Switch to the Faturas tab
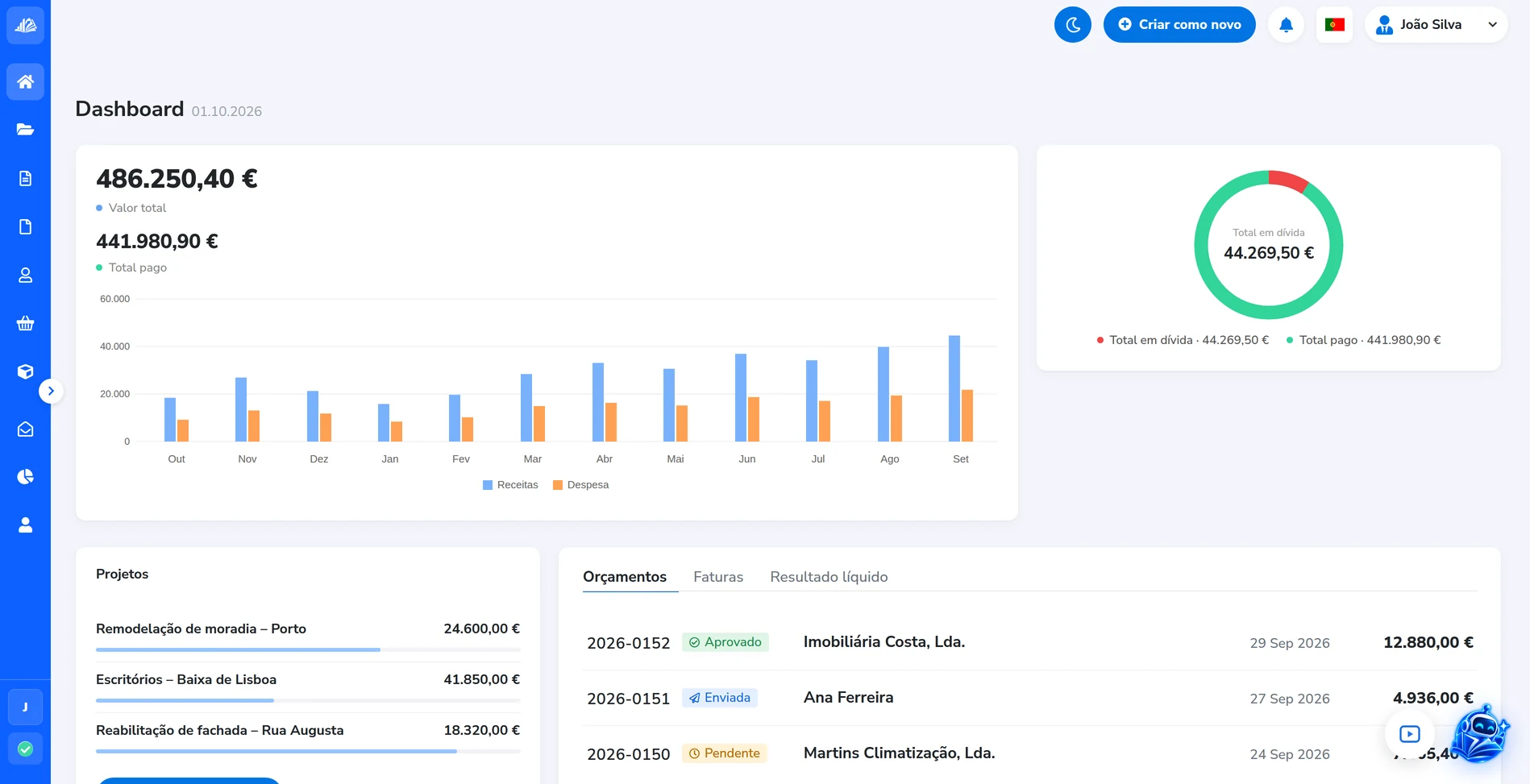Screen dimensions: 1530x784 click(718, 577)
